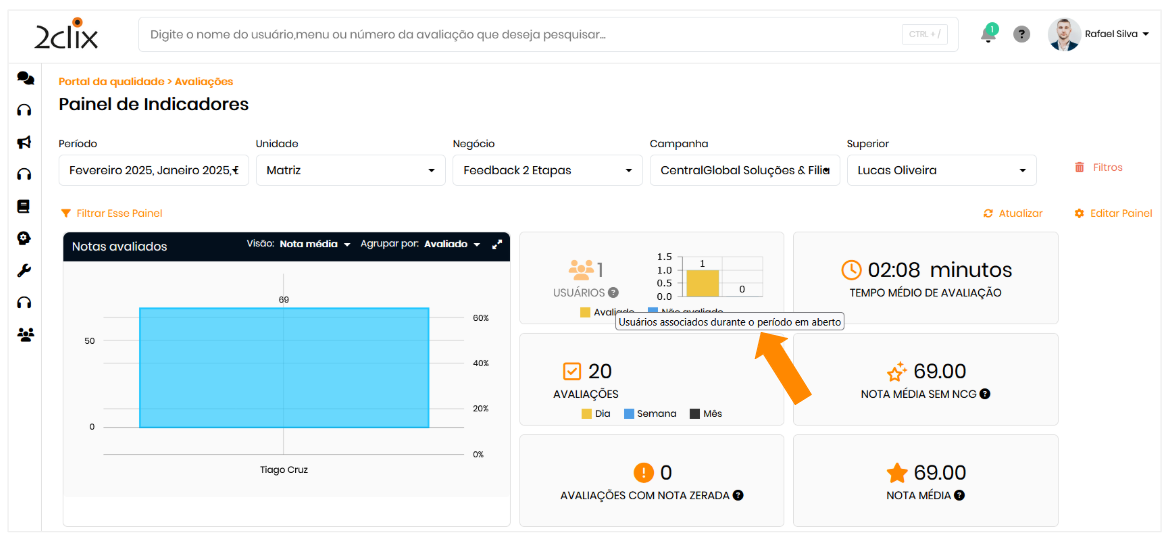Image resolution: width=1170 pixels, height=539 pixels.
Task: Toggle the Semana legend in Avaliações card
Action: (649, 414)
